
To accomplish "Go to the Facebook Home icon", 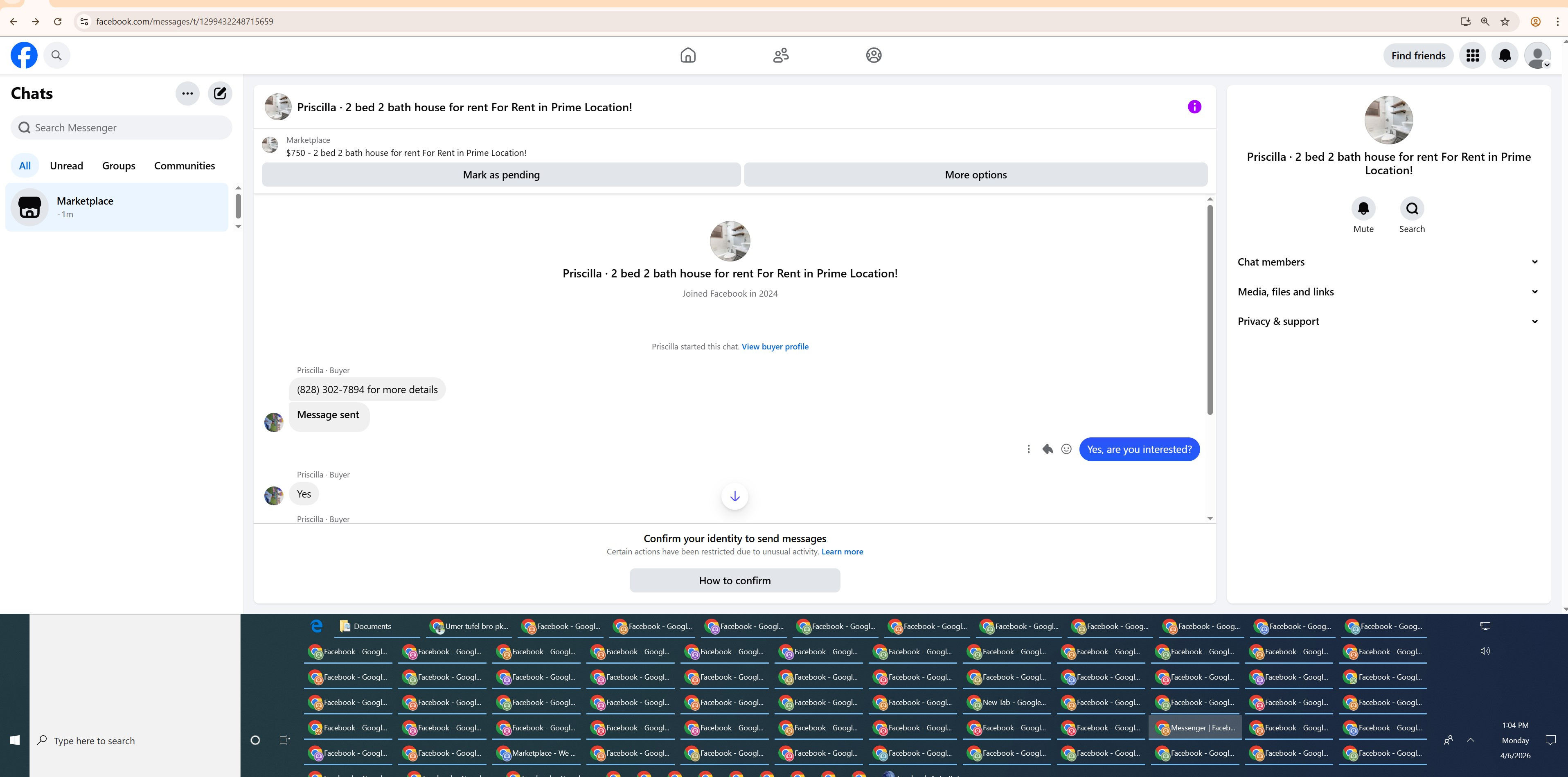I will (x=688, y=55).
